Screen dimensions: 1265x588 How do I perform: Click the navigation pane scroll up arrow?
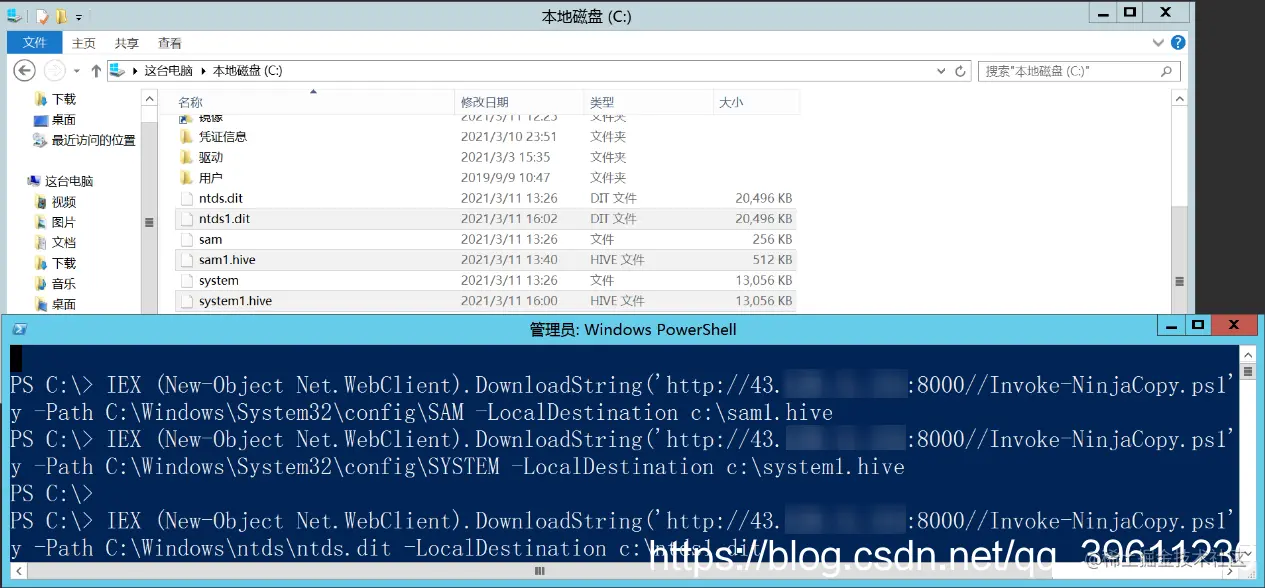click(149, 100)
